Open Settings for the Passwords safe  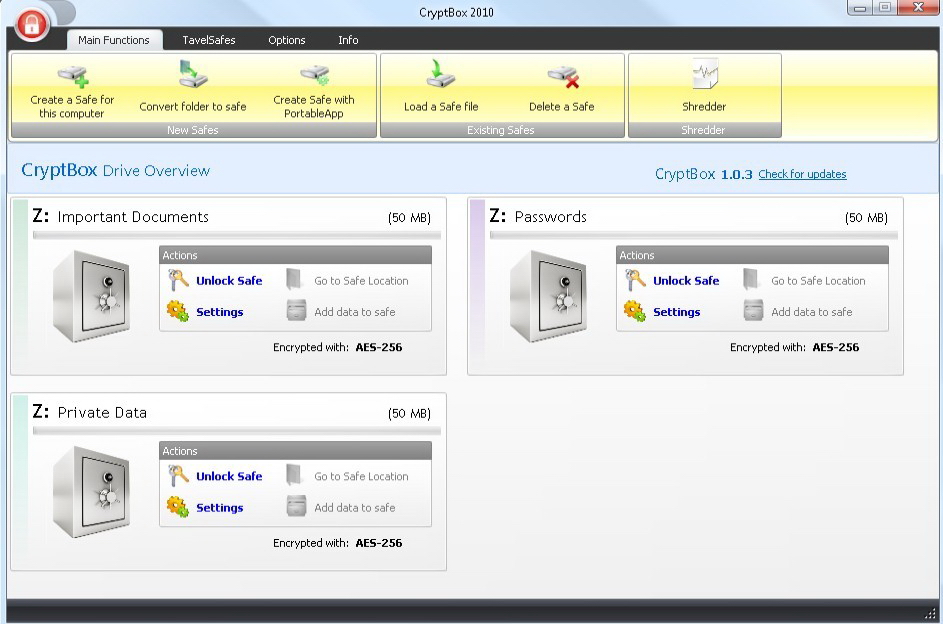coord(676,312)
